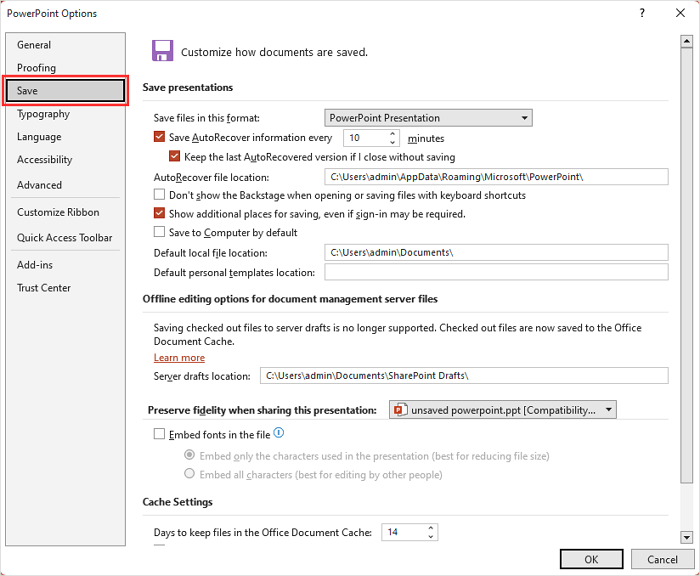Screen dimensions: 700x576
Task: Select Customize Ribbon in the sidebar
Action: 58,212
